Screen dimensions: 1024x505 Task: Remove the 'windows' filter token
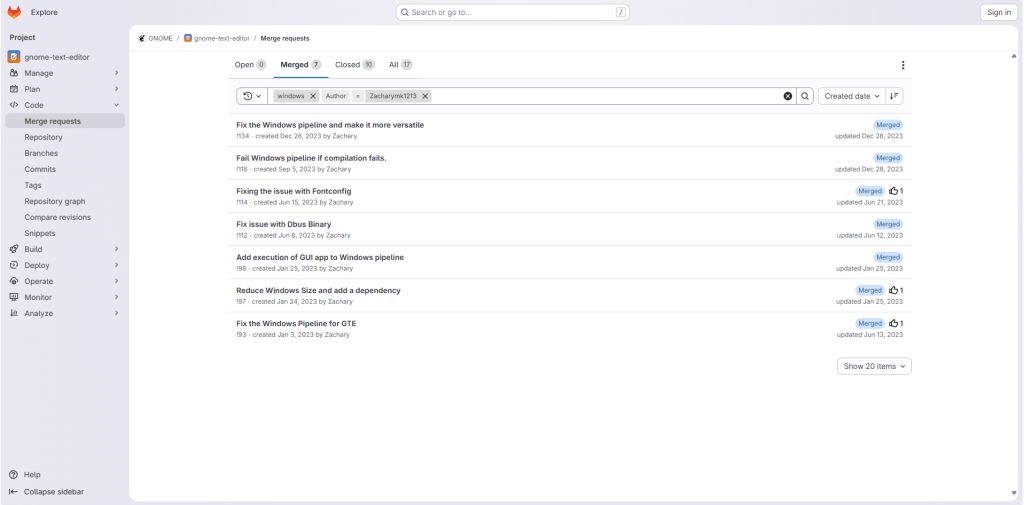313,96
